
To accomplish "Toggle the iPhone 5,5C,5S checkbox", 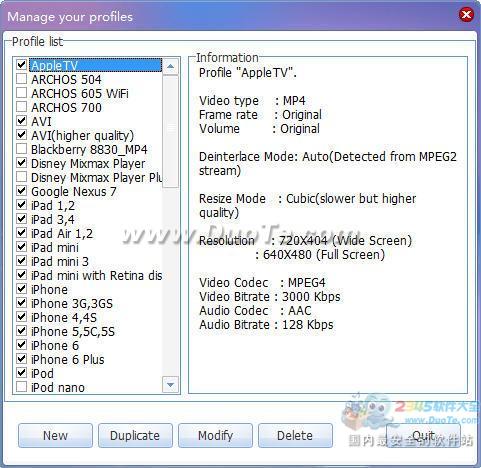I will coord(21,331).
